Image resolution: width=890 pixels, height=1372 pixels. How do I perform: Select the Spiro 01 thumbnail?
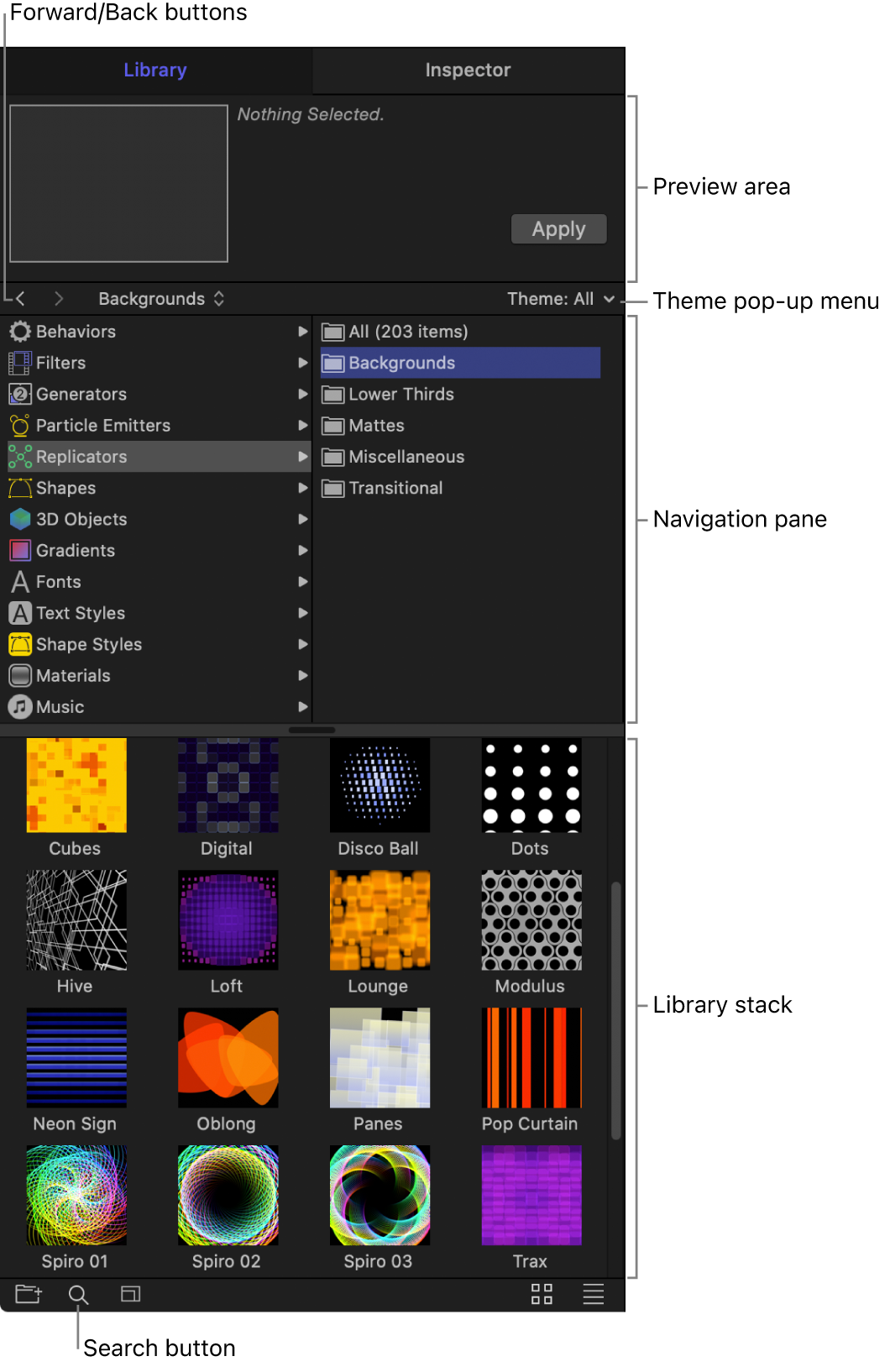point(76,1196)
